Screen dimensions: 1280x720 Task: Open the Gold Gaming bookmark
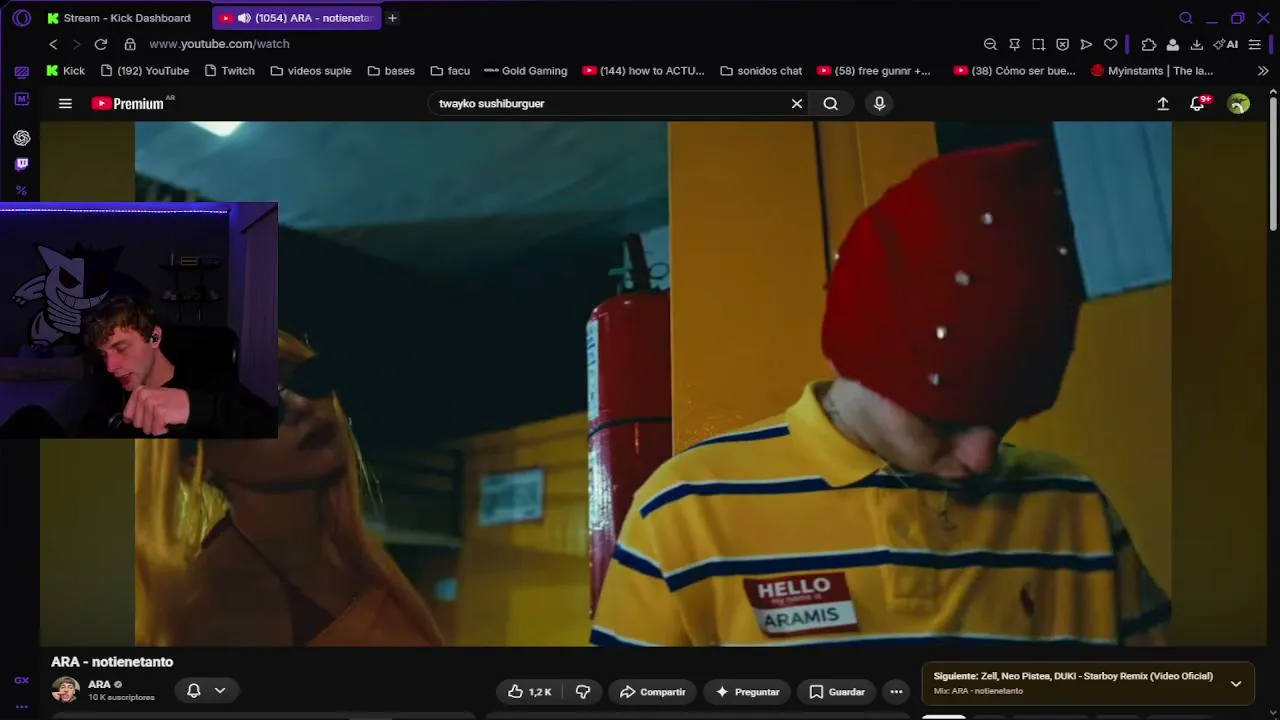[x=525, y=71]
